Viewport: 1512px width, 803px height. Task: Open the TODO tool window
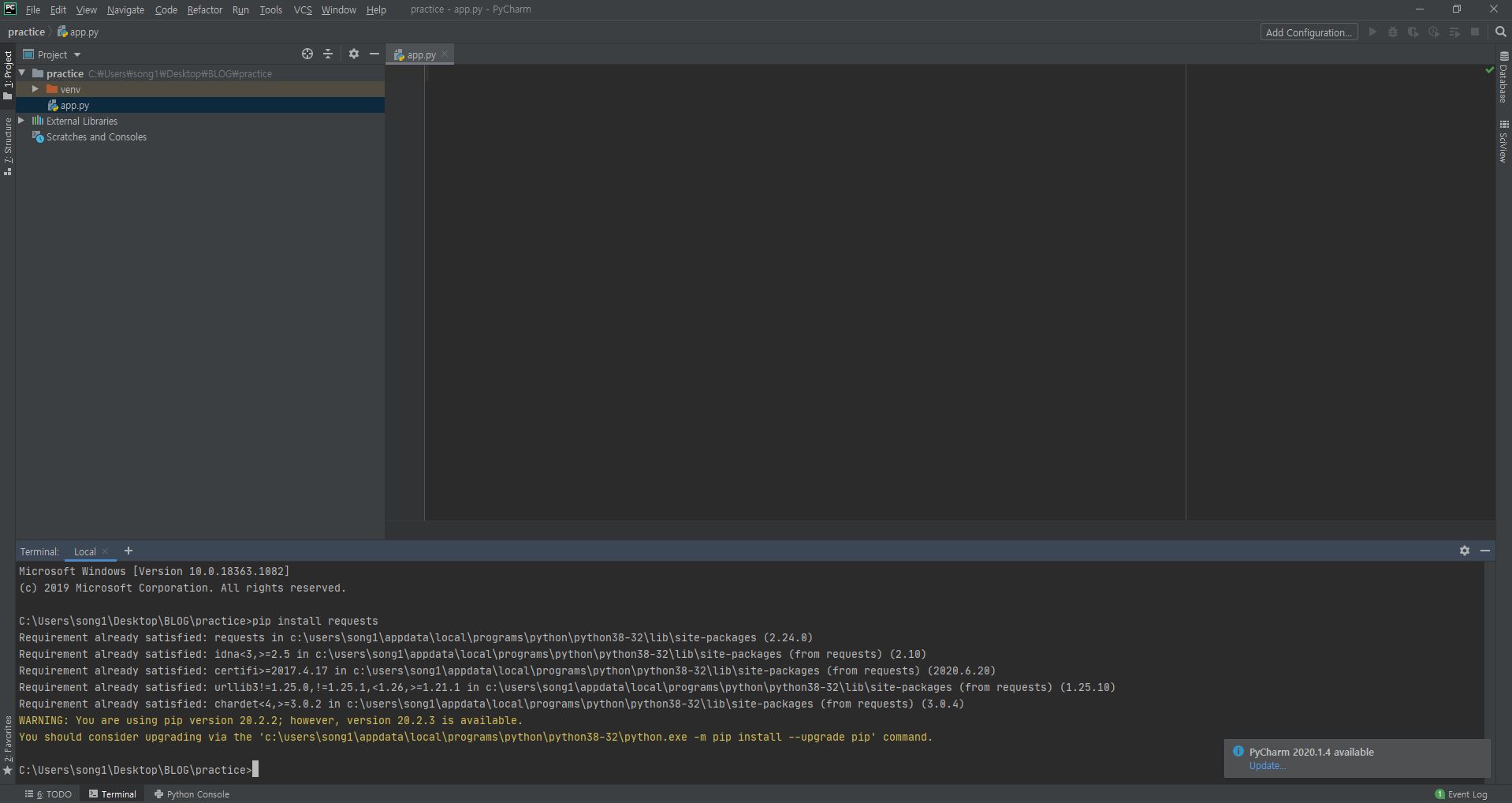click(49, 794)
